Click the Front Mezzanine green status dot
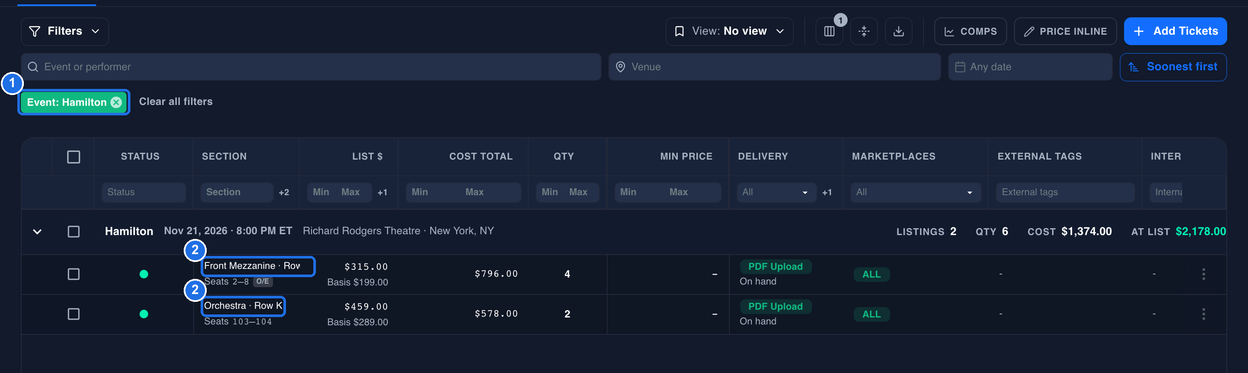The height and width of the screenshot is (373, 1248). pos(144,274)
